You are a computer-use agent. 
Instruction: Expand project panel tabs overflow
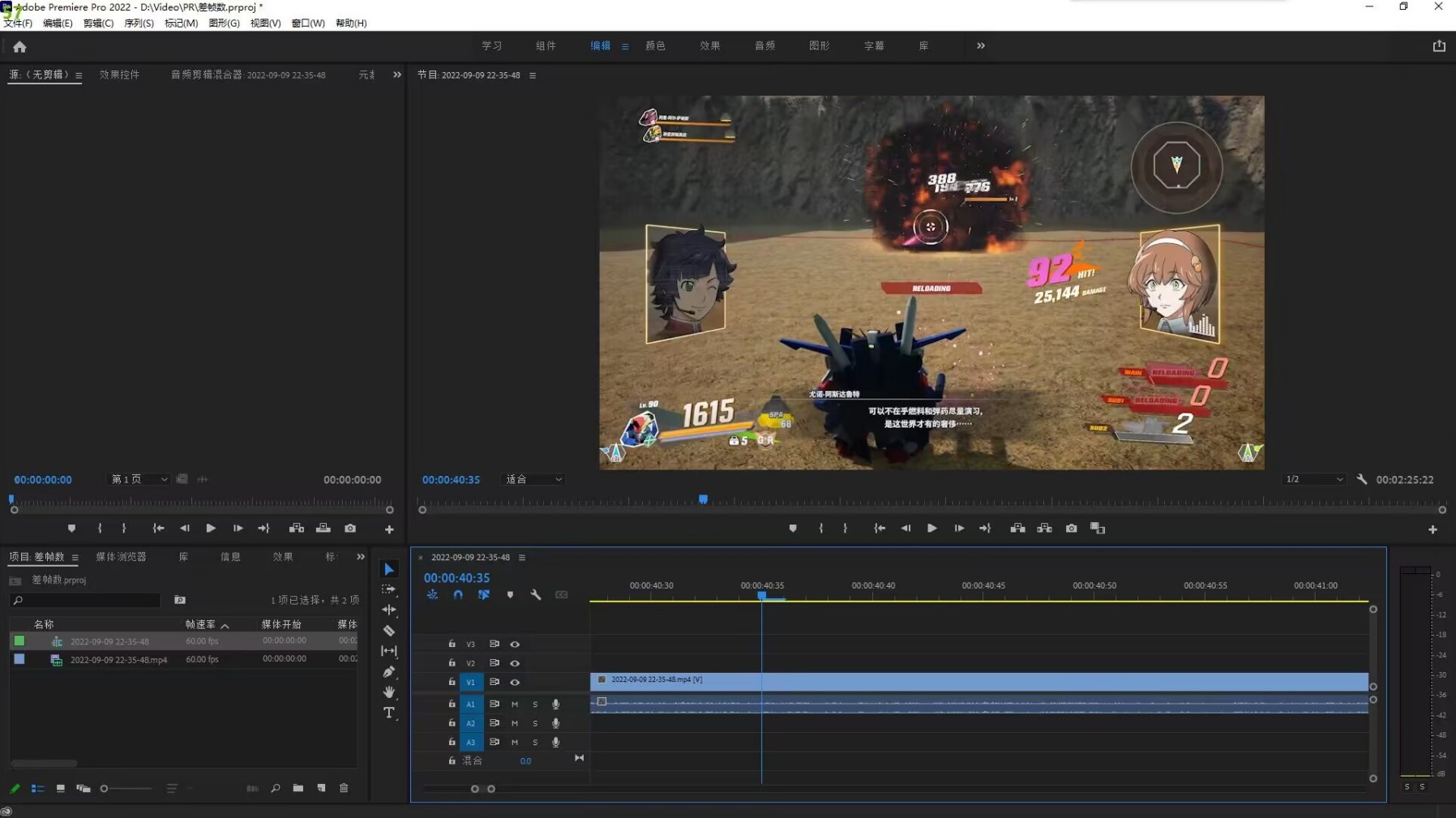click(x=361, y=557)
